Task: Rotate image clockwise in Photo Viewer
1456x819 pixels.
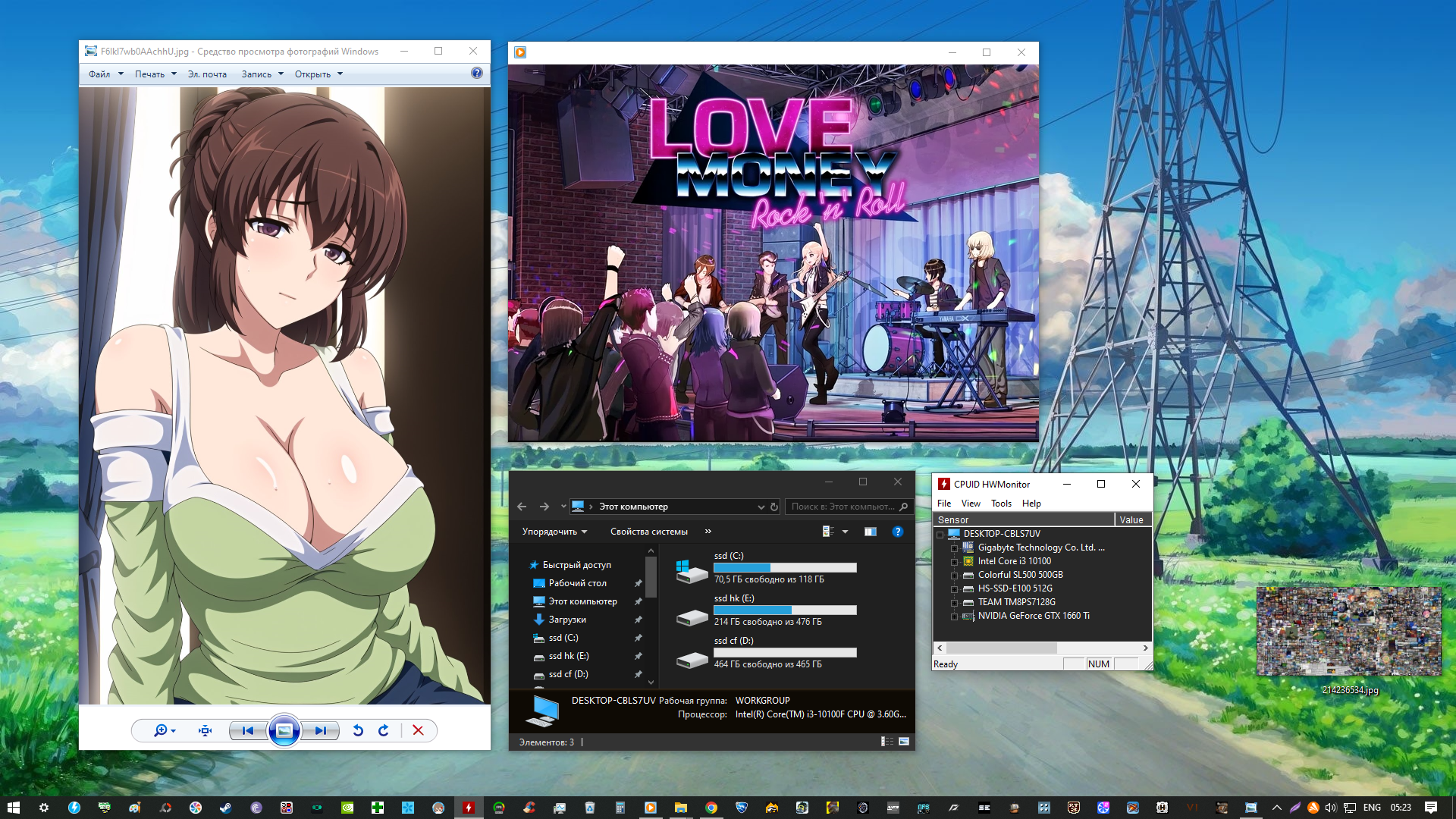Action: 384,730
